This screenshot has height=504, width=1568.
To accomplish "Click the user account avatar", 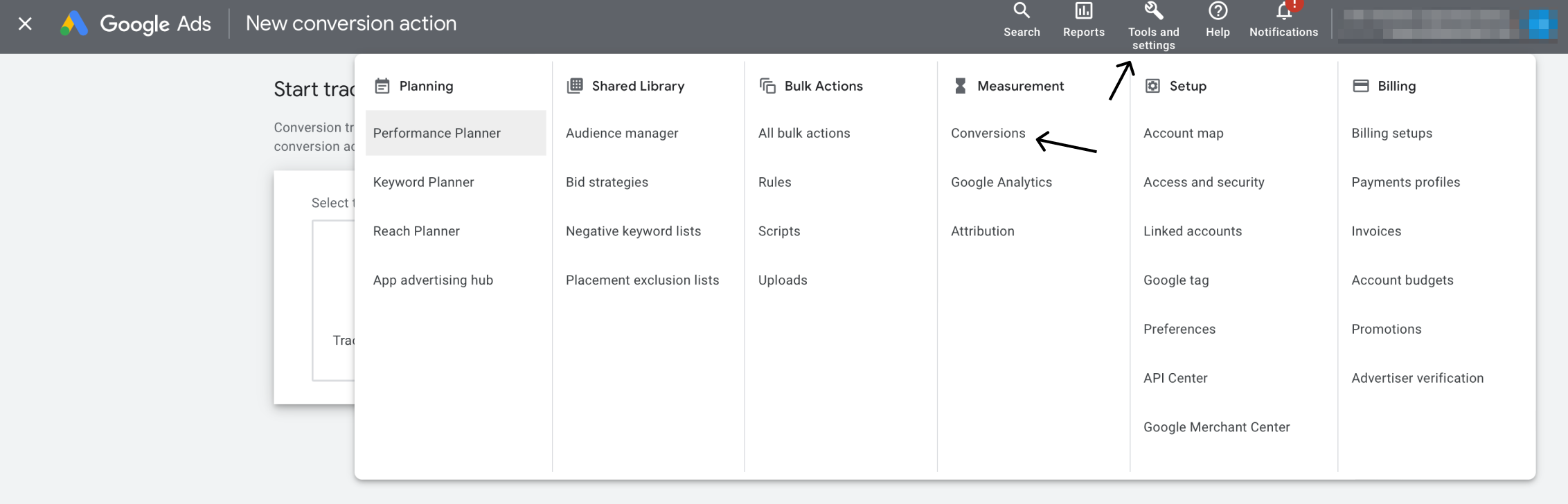I will click(1538, 24).
